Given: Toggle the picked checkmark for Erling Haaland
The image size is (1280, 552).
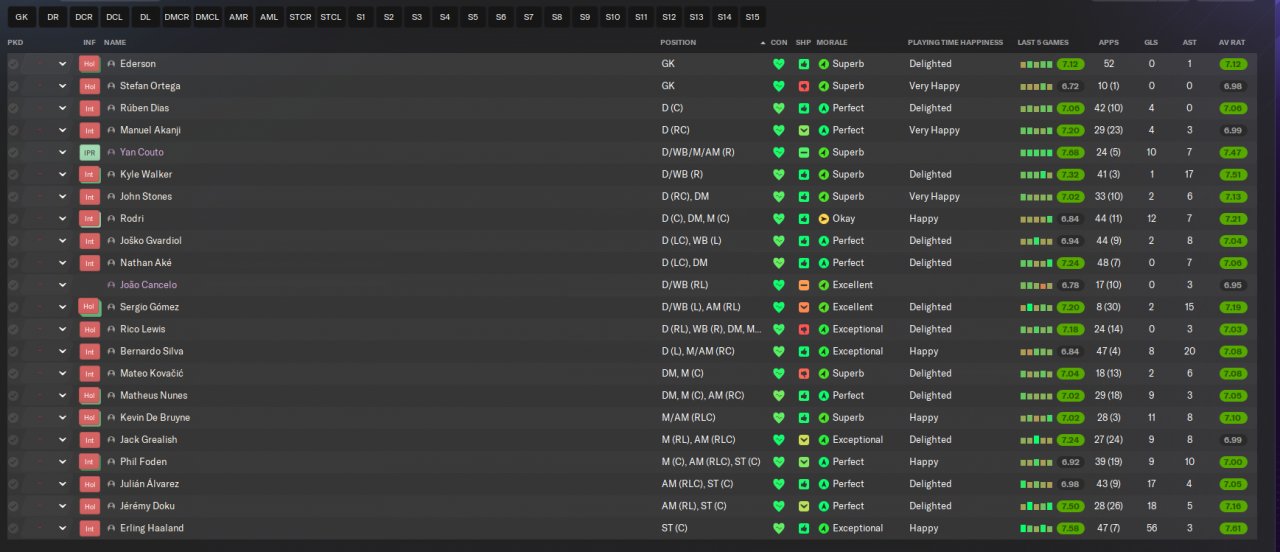Looking at the screenshot, I should pyautogui.click(x=13, y=528).
